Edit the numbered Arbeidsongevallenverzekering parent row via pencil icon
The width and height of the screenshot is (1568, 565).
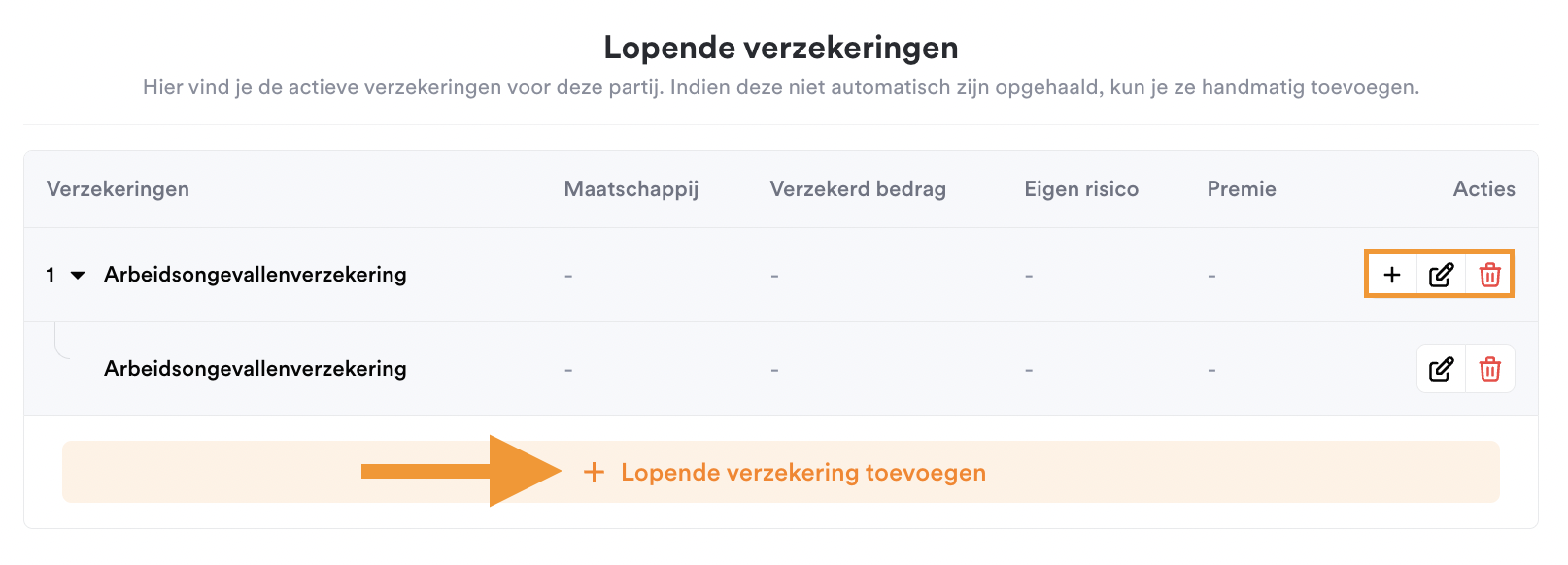tap(1441, 275)
